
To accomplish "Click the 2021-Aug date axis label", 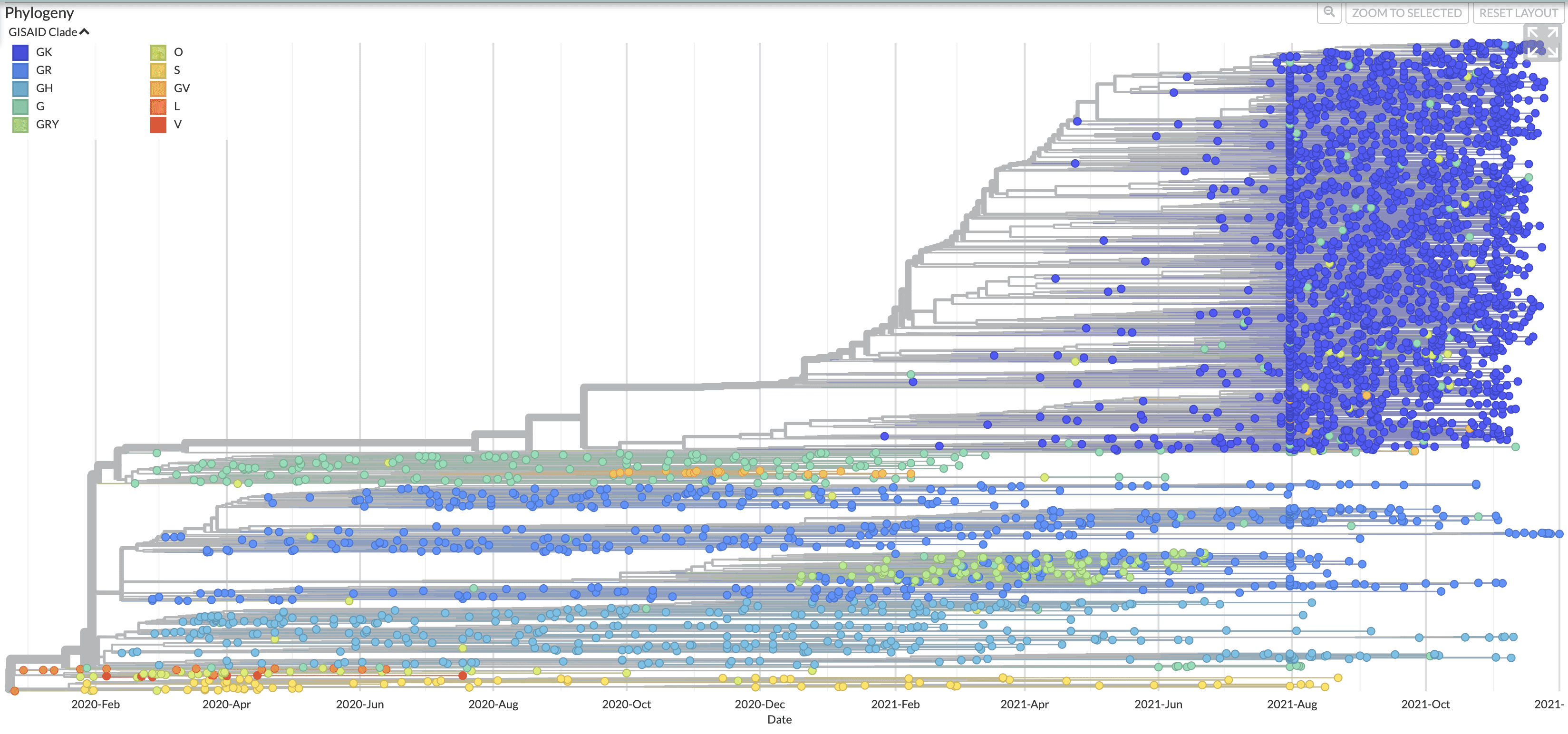I will pos(1292,704).
